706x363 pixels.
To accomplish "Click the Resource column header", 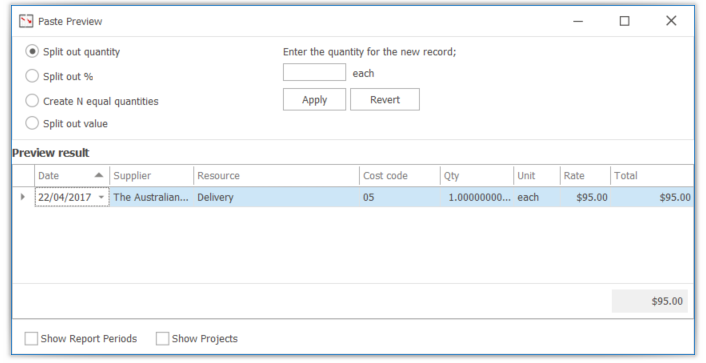I will pos(276,176).
